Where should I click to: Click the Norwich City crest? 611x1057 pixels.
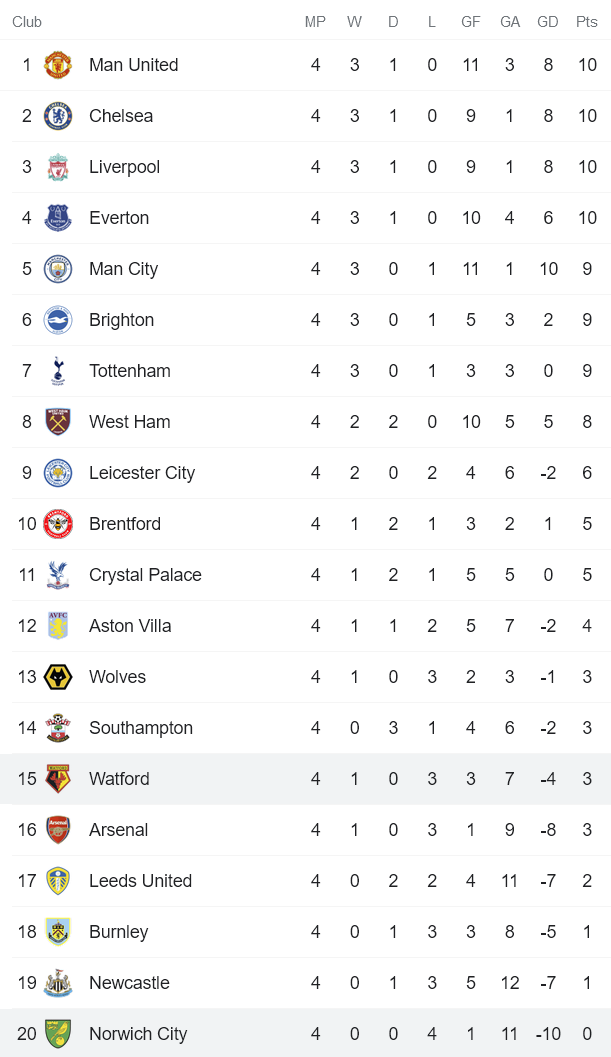coord(58,1034)
